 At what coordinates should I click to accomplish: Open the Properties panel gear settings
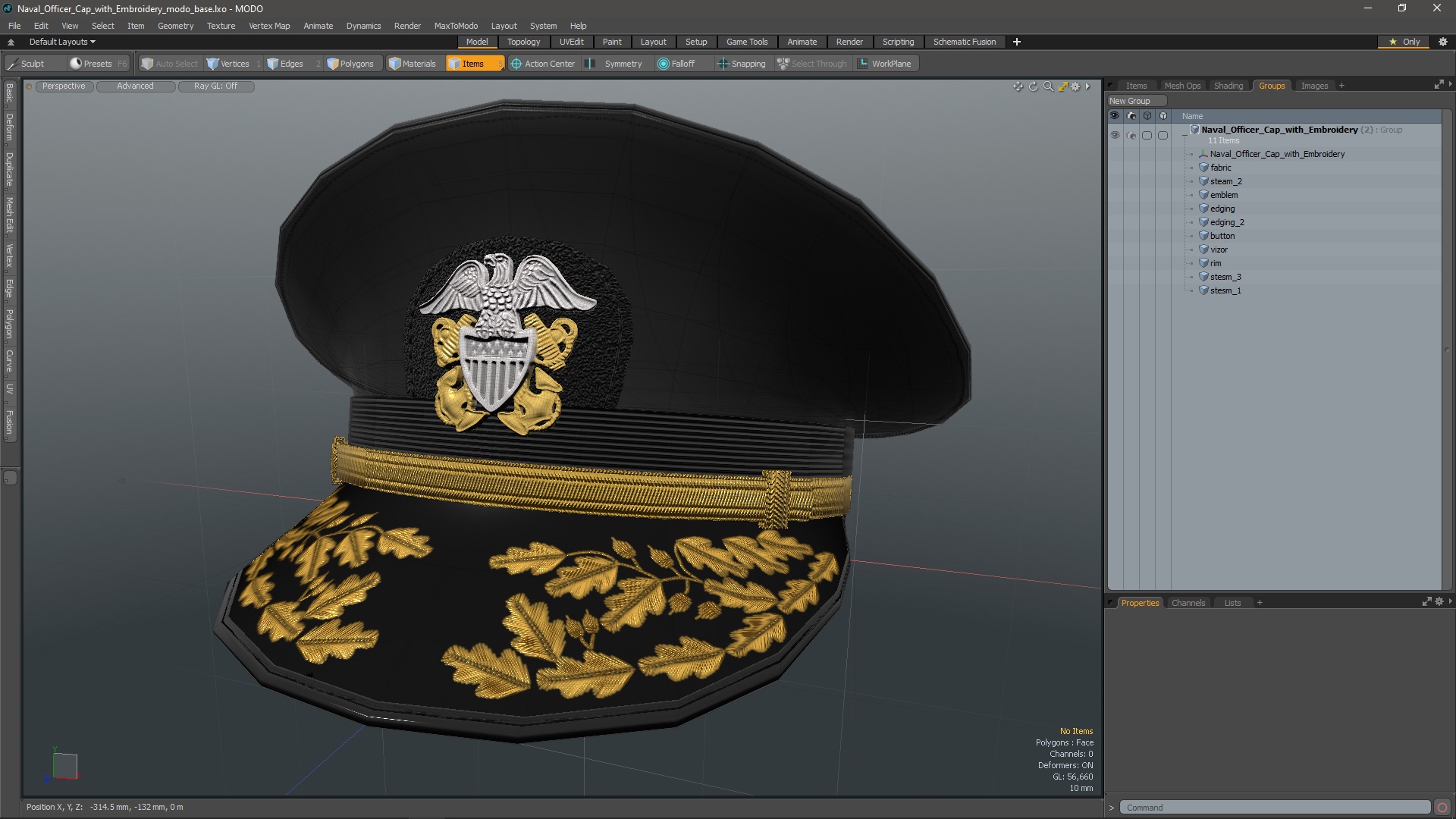pos(1439,602)
